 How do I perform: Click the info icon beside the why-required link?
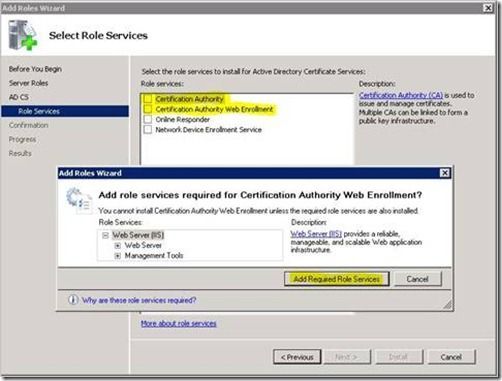pyautogui.click(x=73, y=300)
